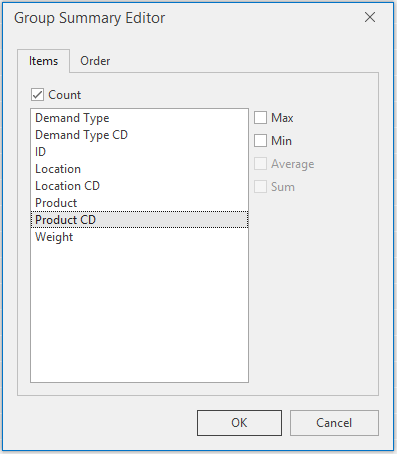Select Weight in the list
The image size is (397, 454).
[139, 237]
